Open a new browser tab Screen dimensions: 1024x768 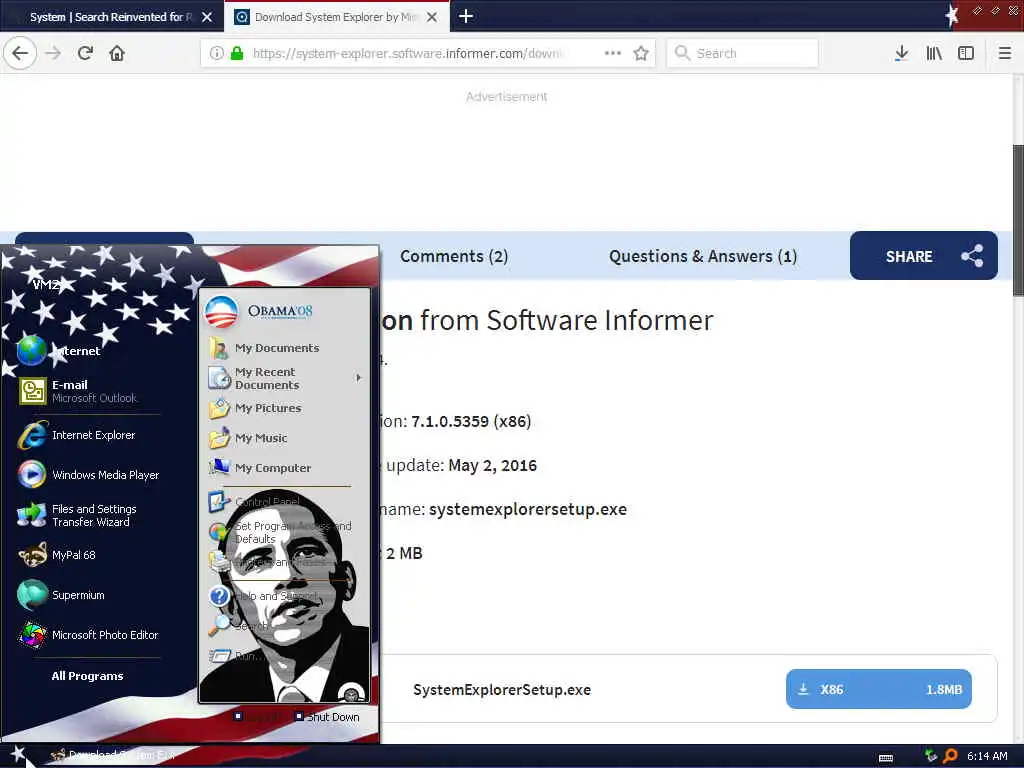pos(466,16)
